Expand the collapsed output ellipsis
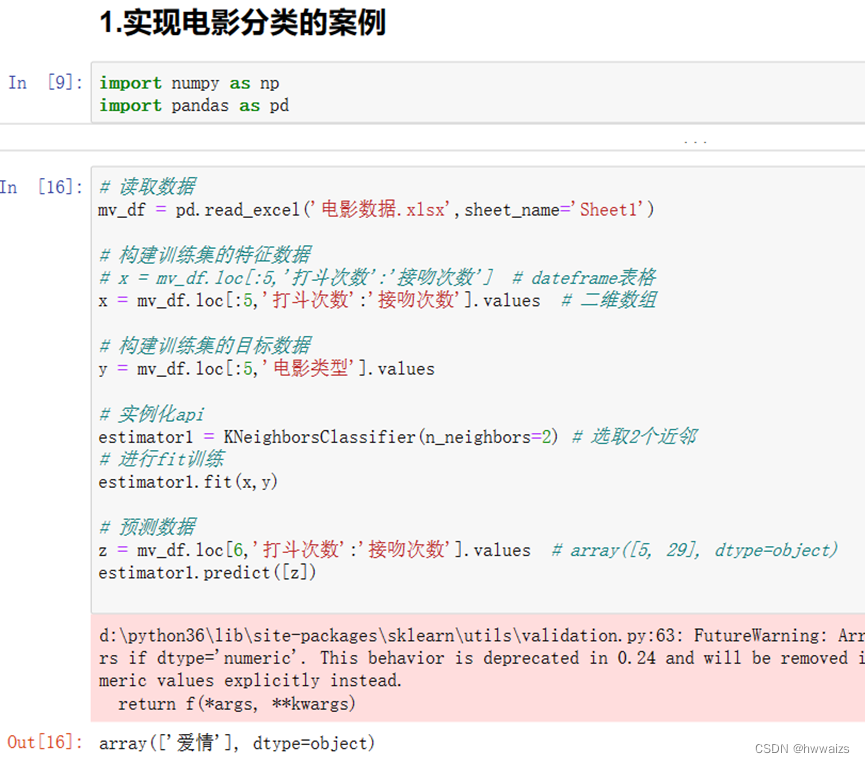Image resolution: width=865 pixels, height=763 pixels. tap(695, 142)
